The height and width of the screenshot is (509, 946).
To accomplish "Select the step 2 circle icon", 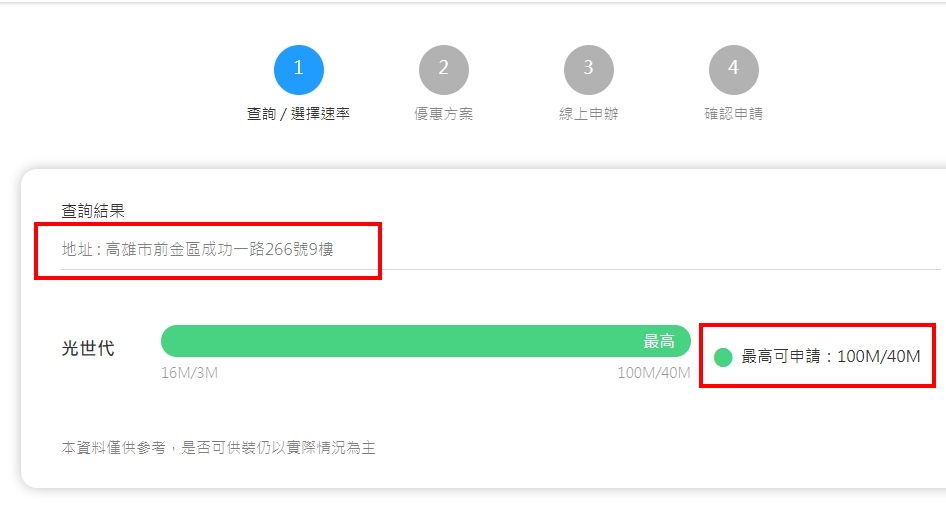I will (443, 69).
